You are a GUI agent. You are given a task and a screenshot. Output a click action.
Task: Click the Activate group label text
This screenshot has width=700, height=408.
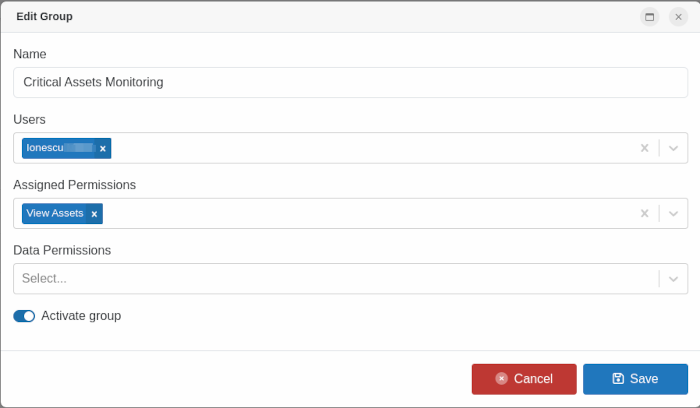click(x=81, y=316)
